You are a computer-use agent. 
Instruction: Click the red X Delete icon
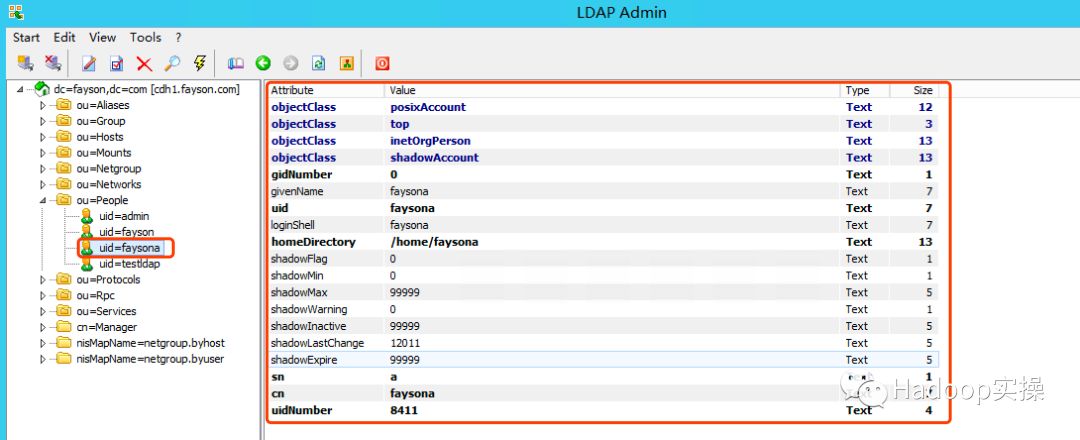pyautogui.click(x=144, y=64)
